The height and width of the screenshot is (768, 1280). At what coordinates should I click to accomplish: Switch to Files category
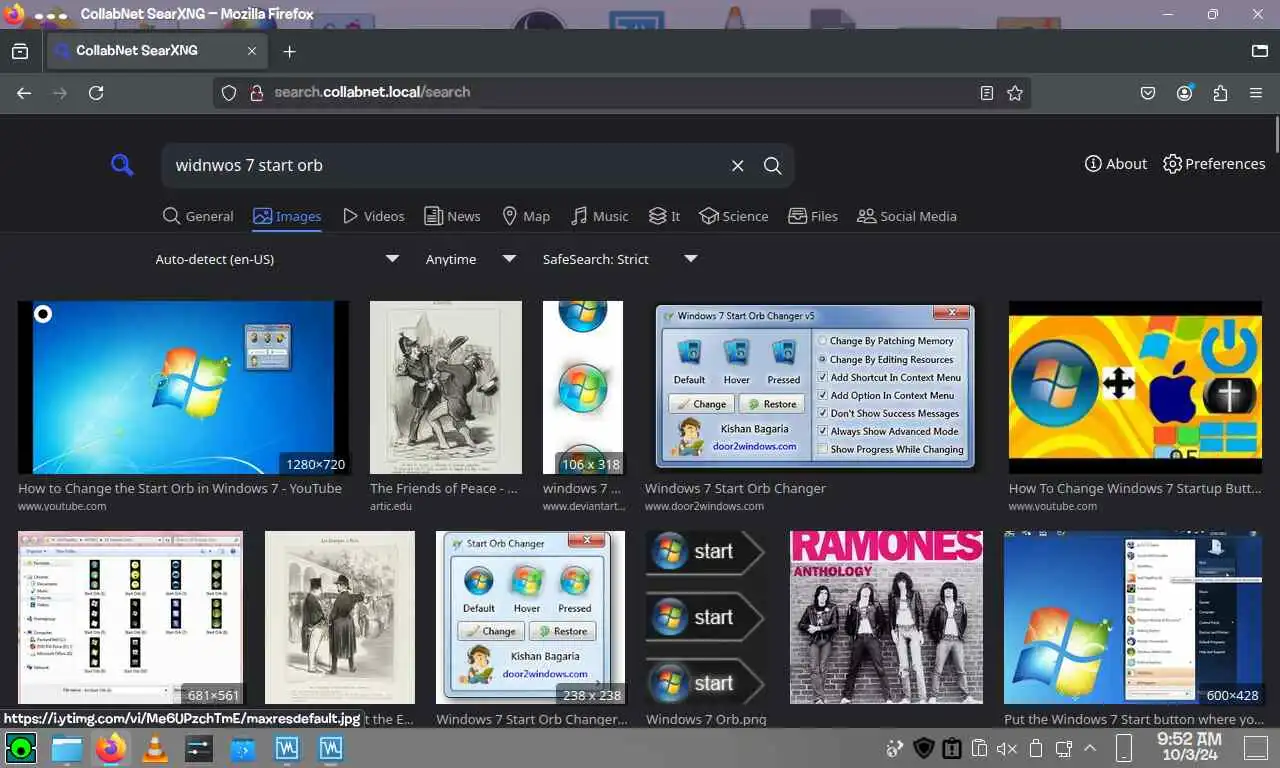813,216
